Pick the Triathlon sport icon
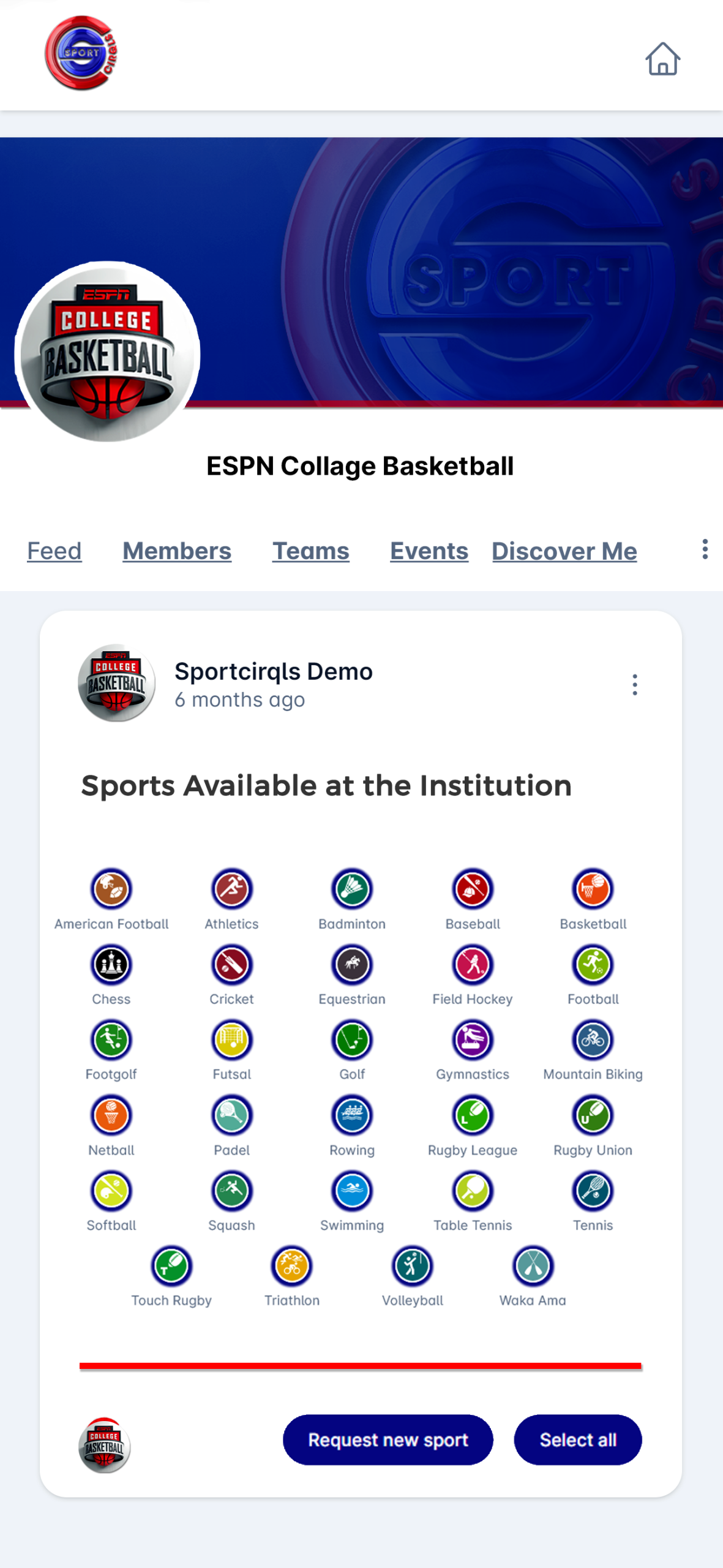Screen dimensions: 723x1568 tap(292, 1266)
